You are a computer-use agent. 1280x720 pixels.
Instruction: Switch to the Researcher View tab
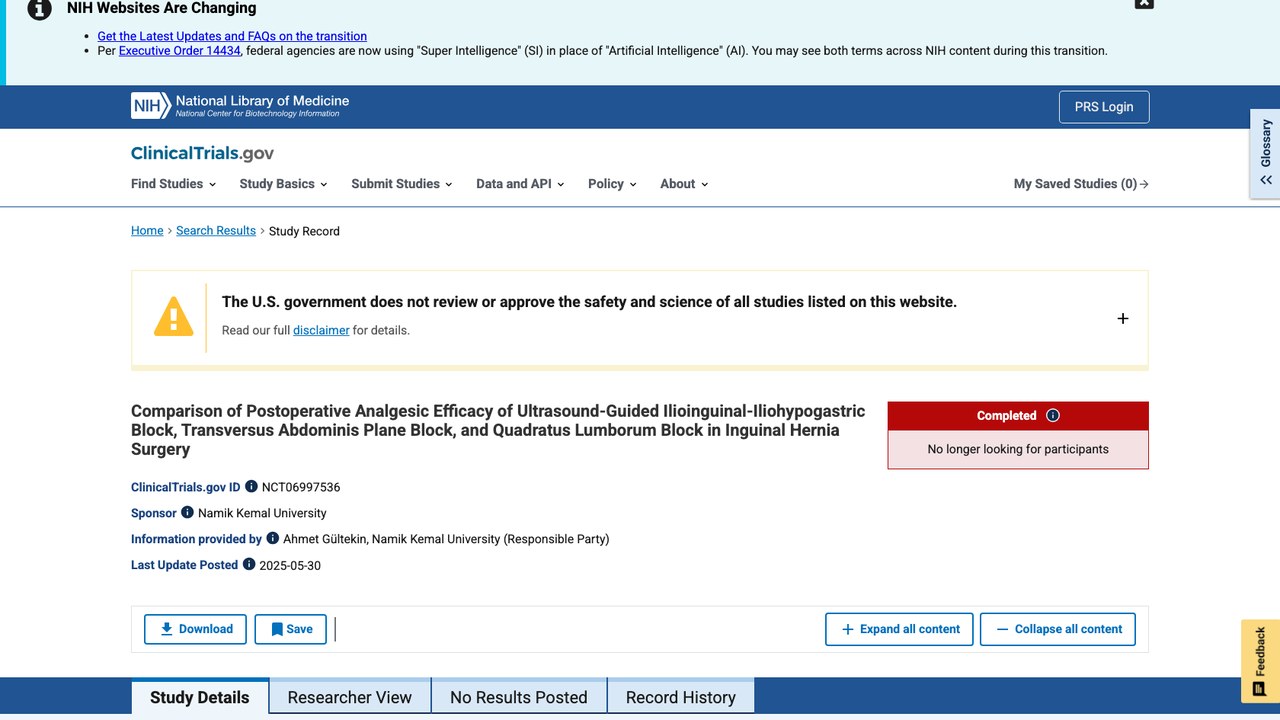(x=350, y=697)
